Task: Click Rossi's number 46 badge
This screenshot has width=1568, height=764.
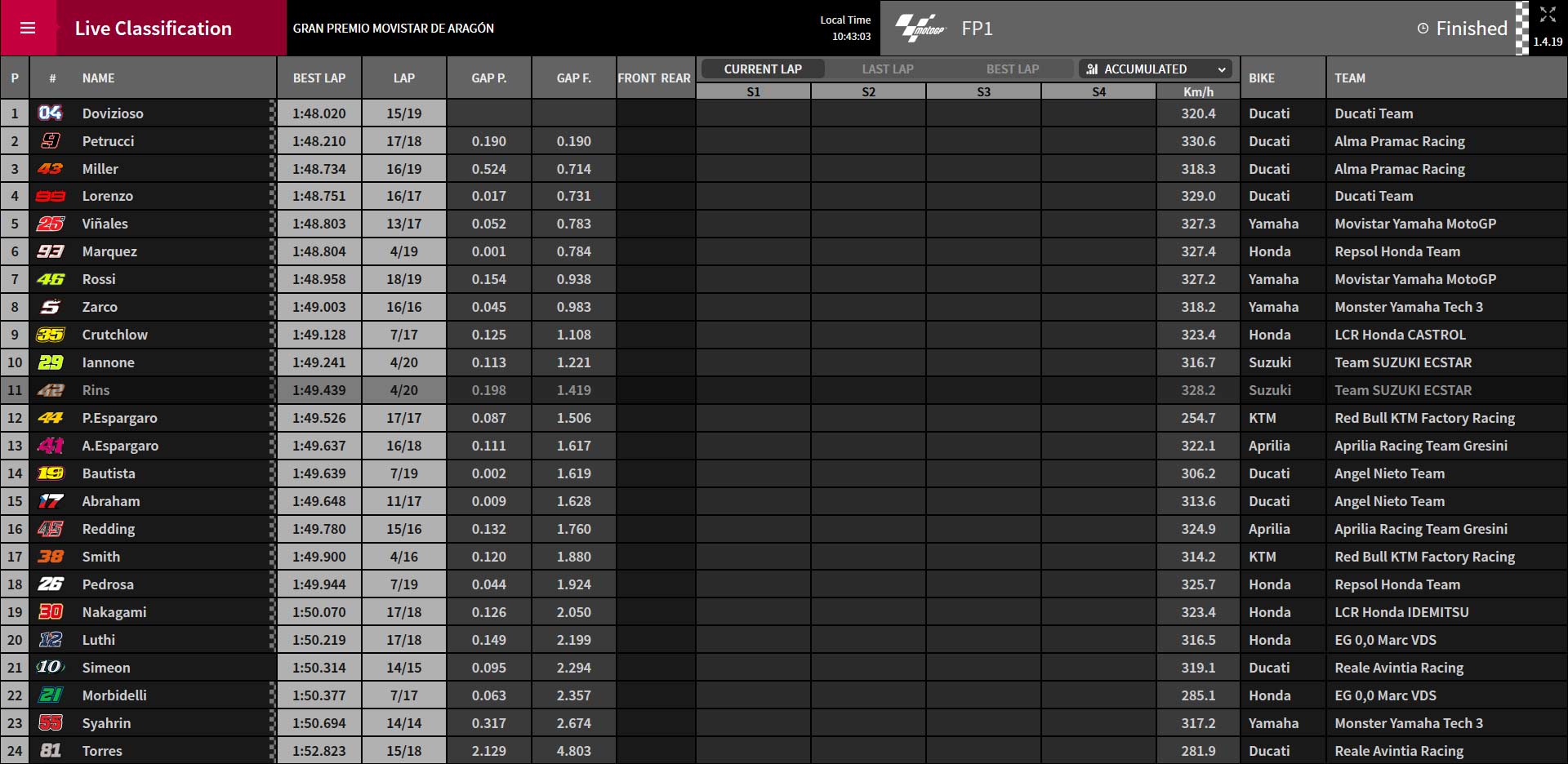Action: click(50, 279)
